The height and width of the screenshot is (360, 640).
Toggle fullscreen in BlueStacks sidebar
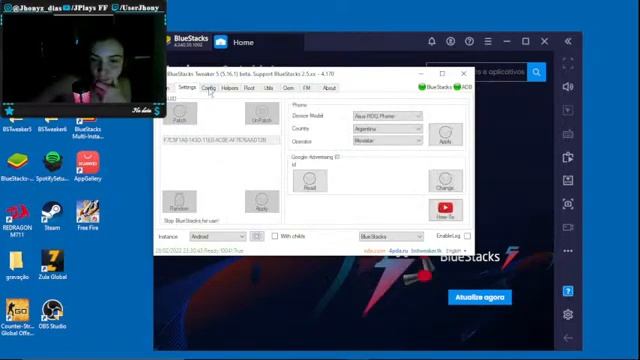pyautogui.click(x=568, y=64)
